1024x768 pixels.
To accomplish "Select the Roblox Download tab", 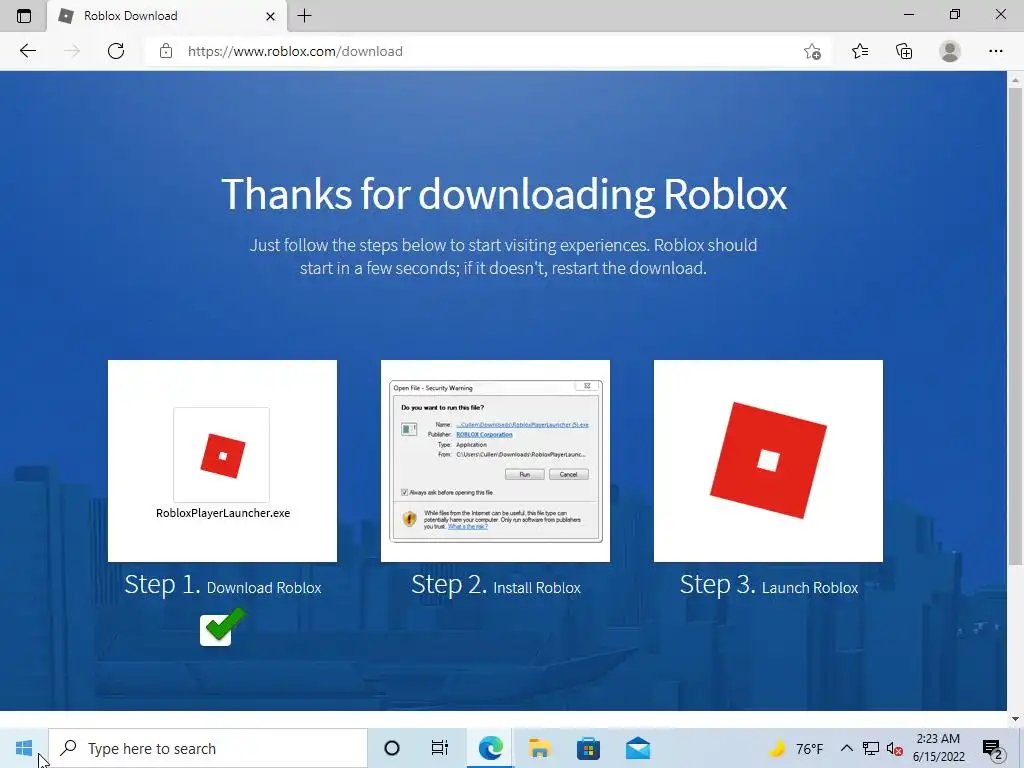I will click(167, 16).
